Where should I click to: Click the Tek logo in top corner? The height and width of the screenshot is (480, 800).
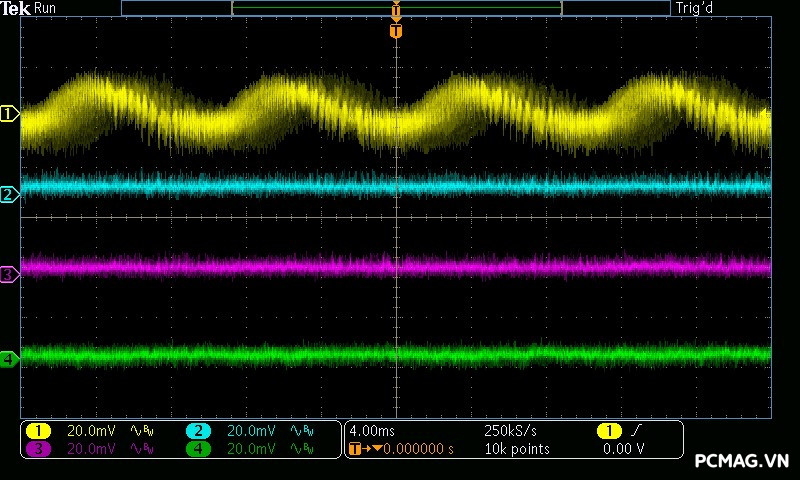(x=16, y=8)
